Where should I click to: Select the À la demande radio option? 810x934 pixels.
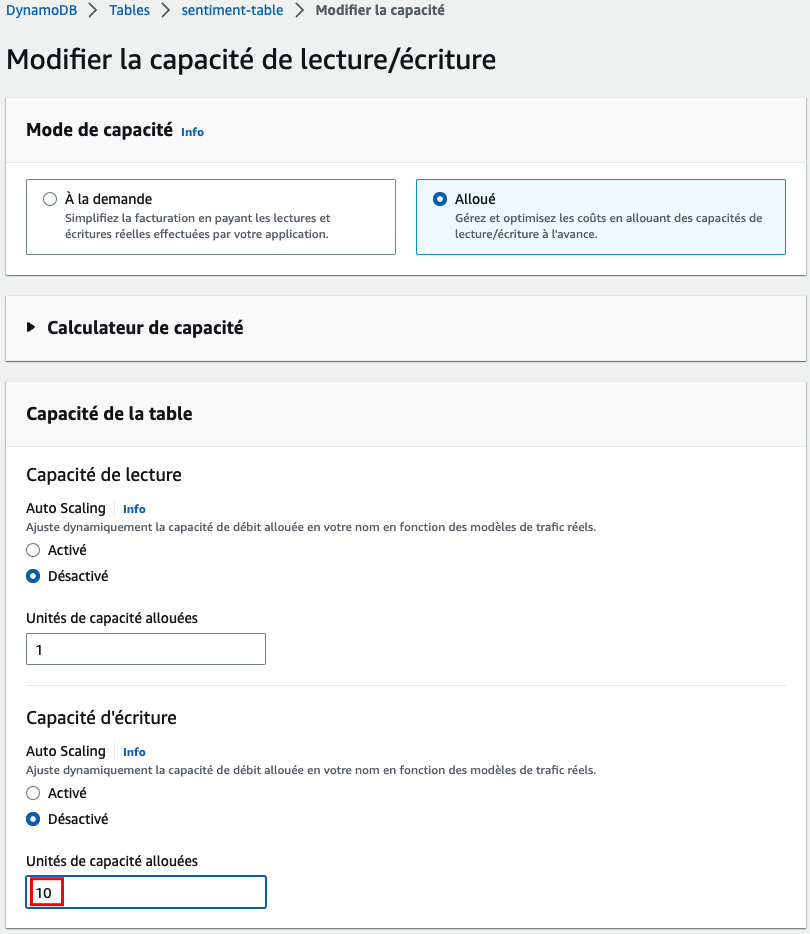tap(50, 198)
